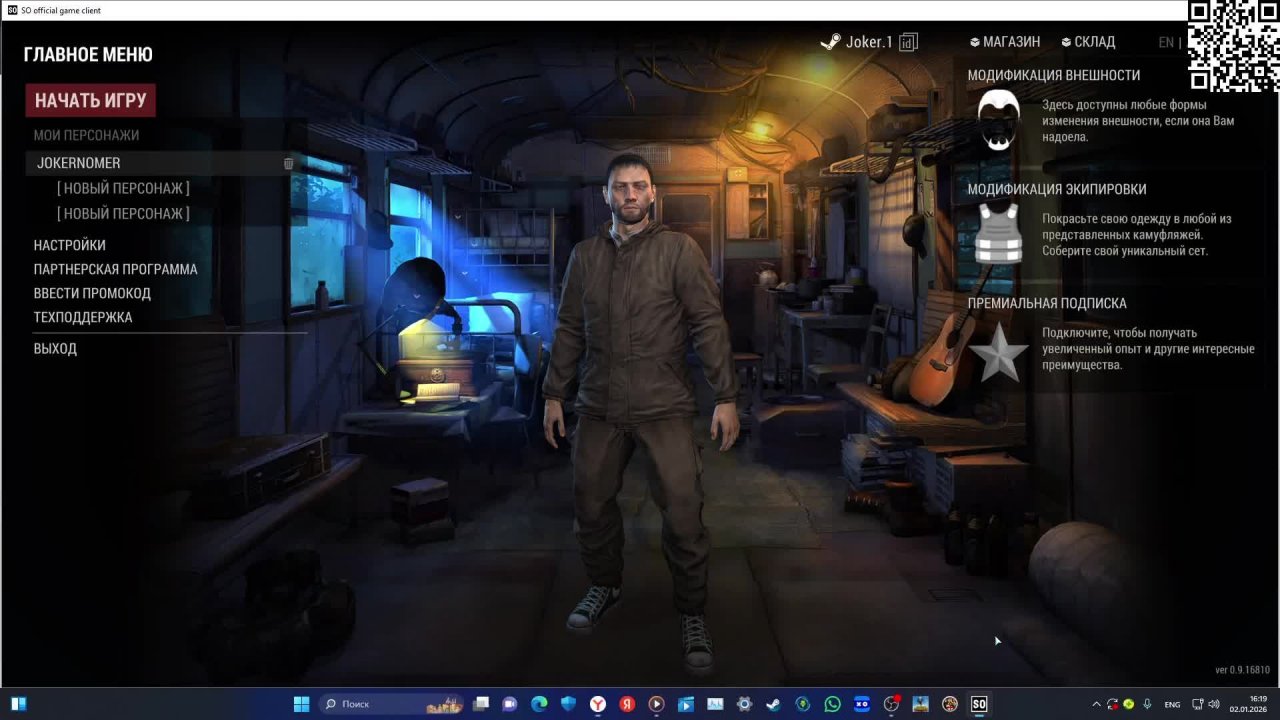1280x720 pixels.
Task: Delete JOKERNOMER character via trash icon
Action: click(288, 163)
